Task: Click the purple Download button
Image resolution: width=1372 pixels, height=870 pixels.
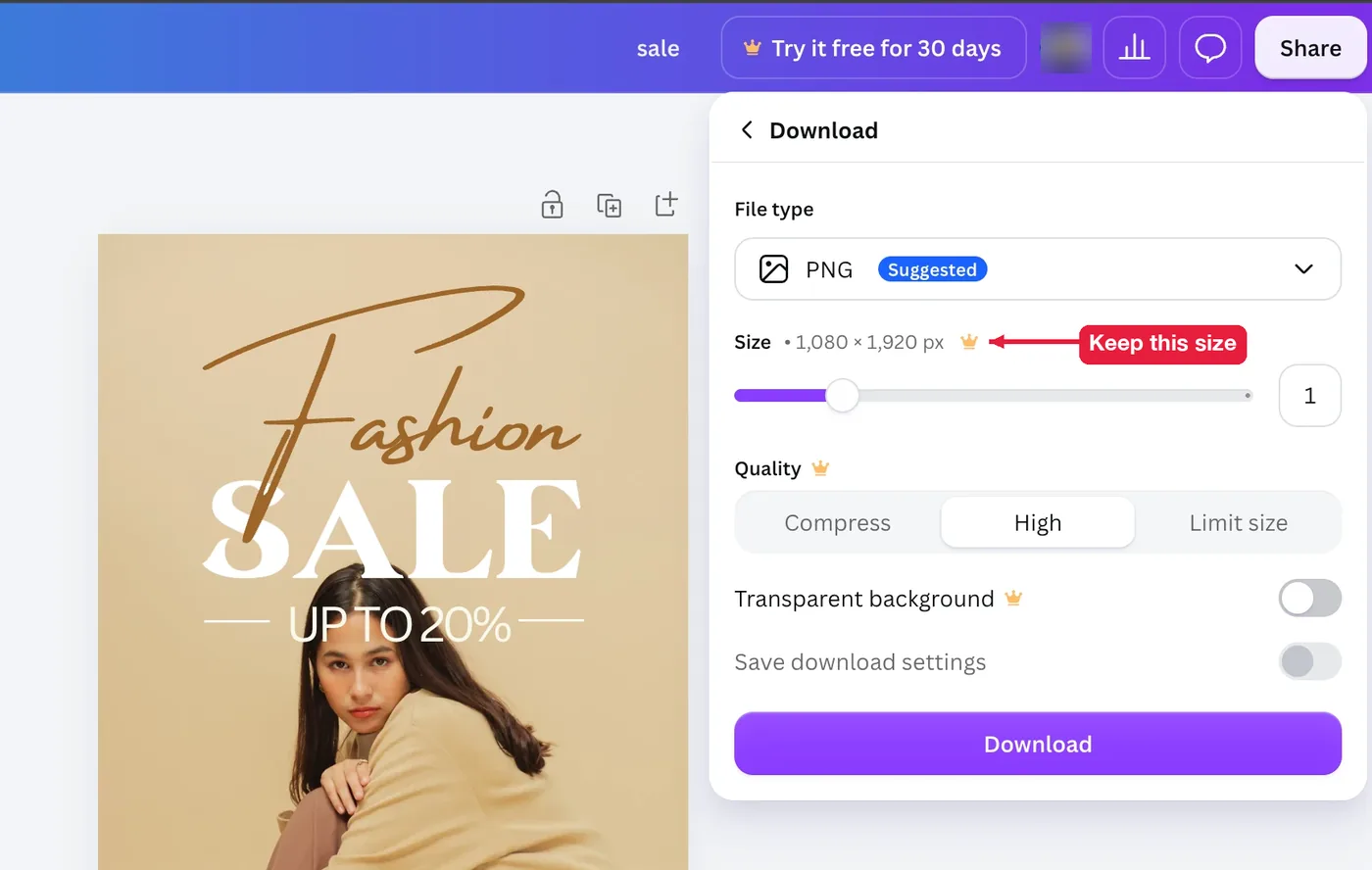Action: [1038, 744]
